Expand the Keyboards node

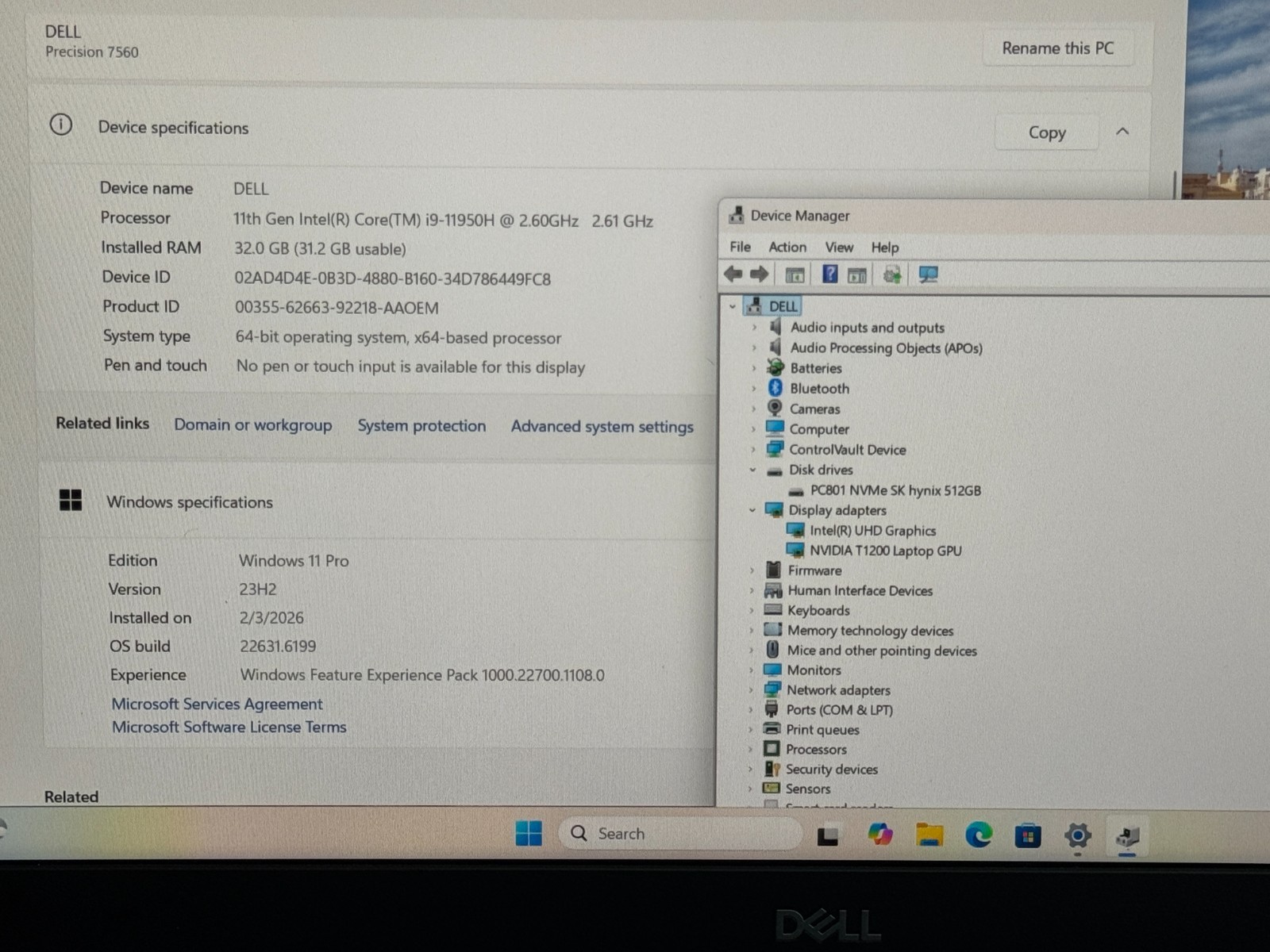(751, 610)
